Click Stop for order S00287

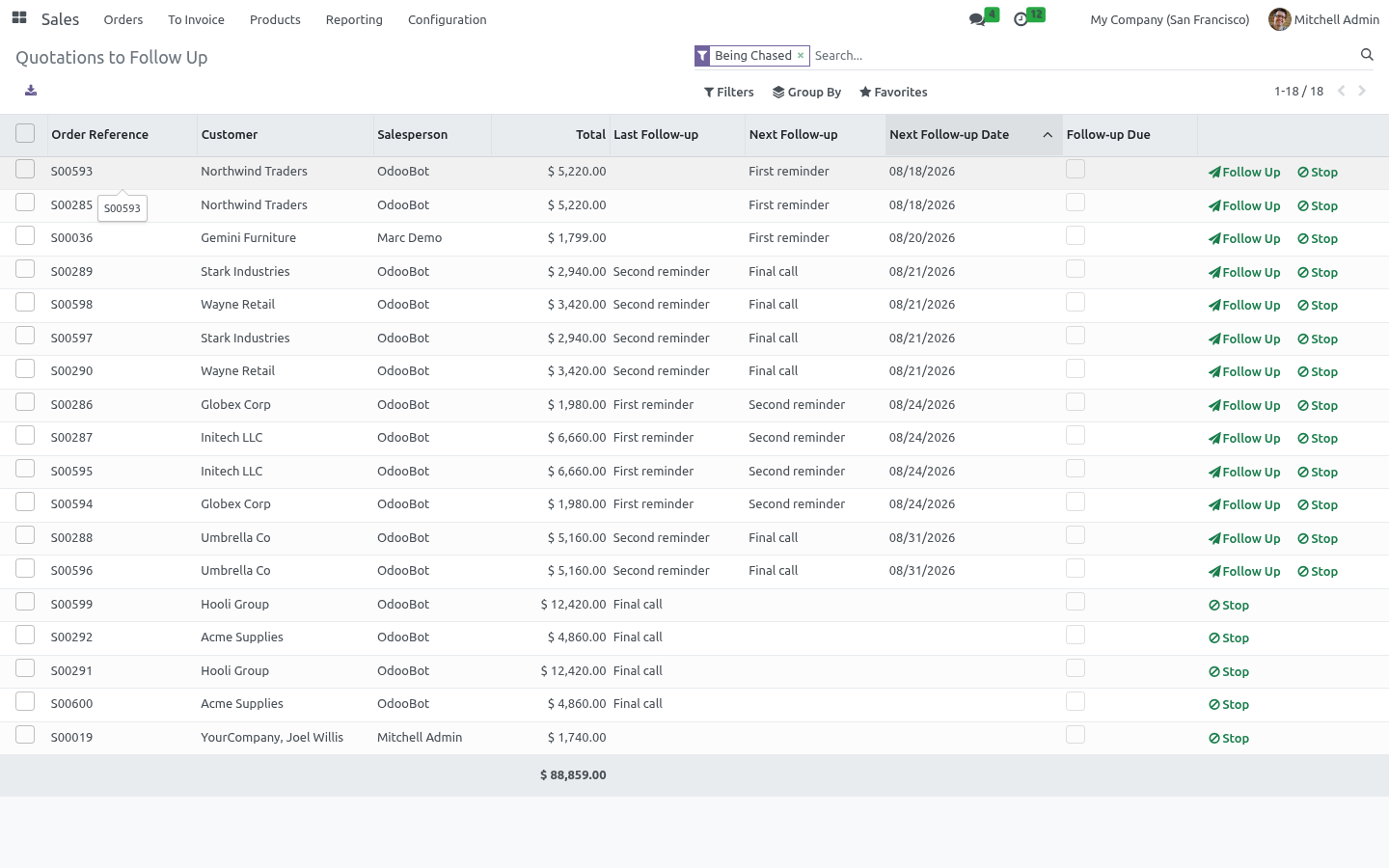click(1318, 439)
